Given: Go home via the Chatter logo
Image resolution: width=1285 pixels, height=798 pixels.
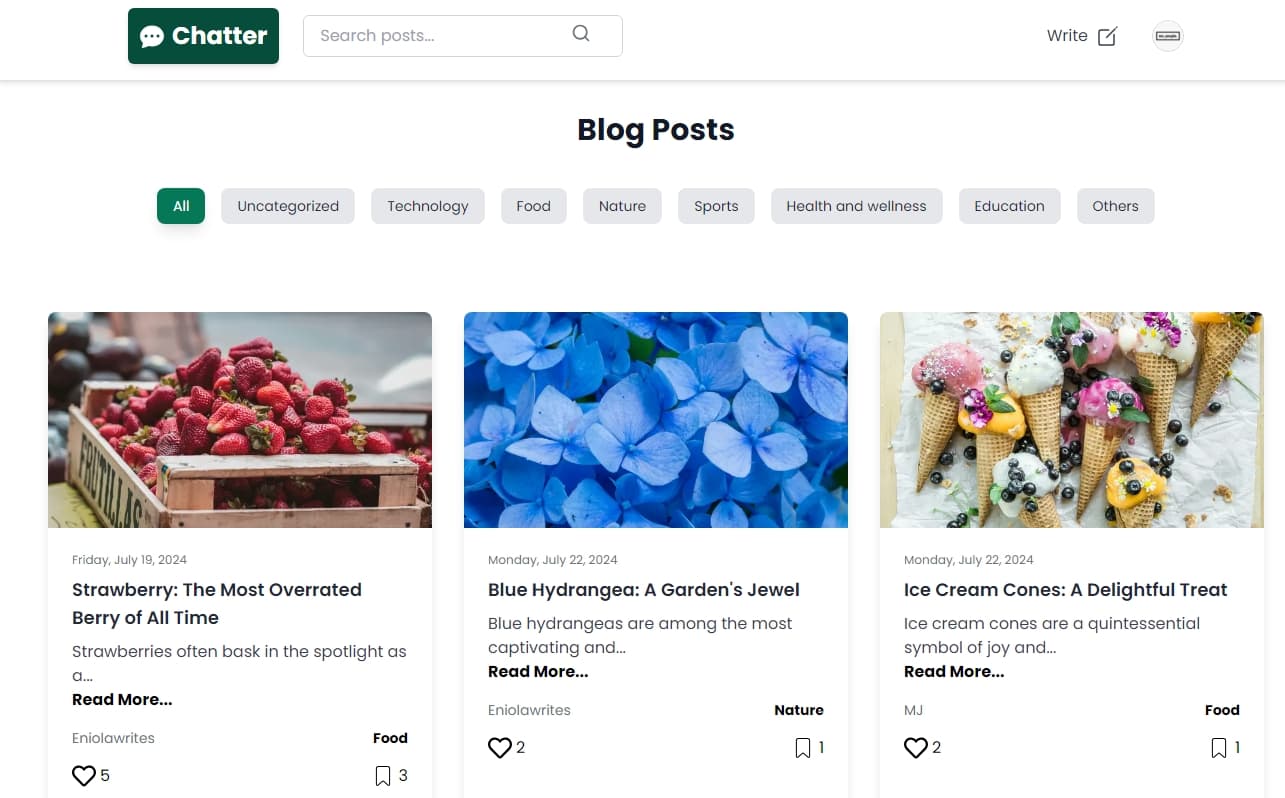Looking at the screenshot, I should coord(203,36).
